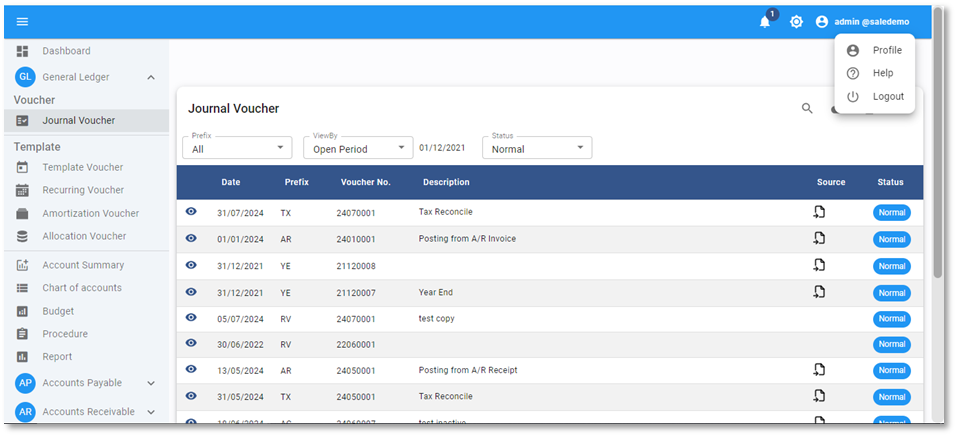Click the source document icon for Tax Reconcile 24070001
The image size is (957, 437).
pos(819,212)
